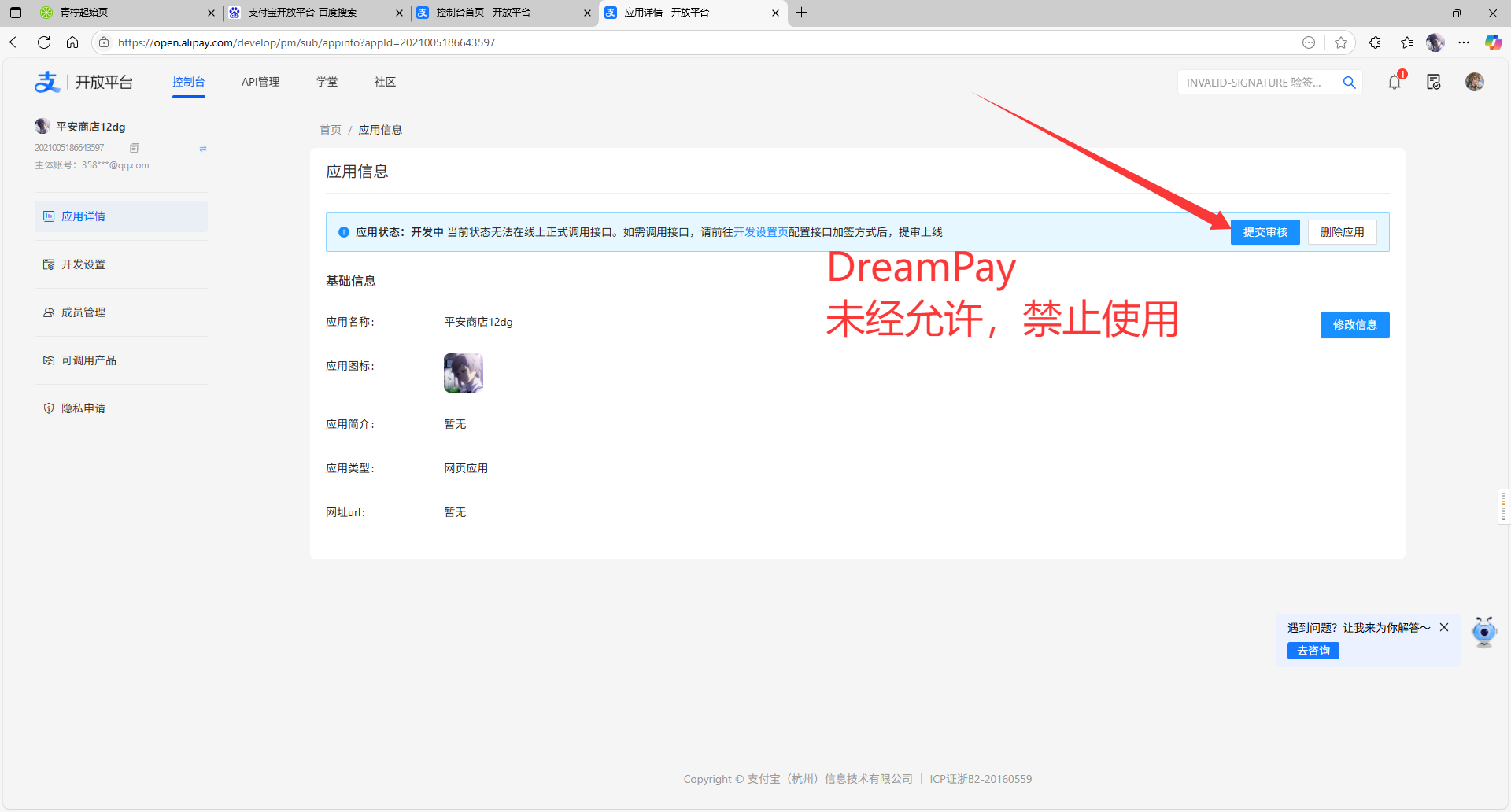Click the notification bell icon
Screen dimensions: 1511x812
pyautogui.click(x=1395, y=83)
